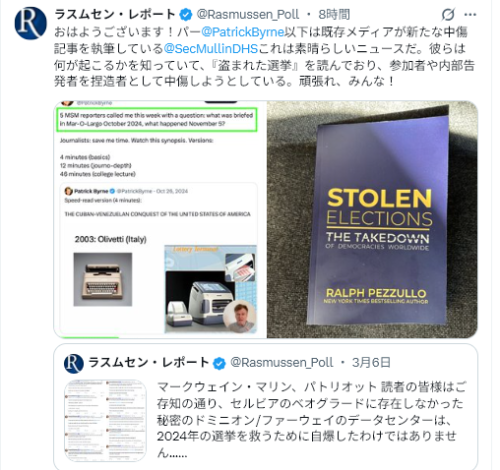Open the Grok circle icon
Viewport: 500px width, 470px height.
pyautogui.click(x=448, y=15)
